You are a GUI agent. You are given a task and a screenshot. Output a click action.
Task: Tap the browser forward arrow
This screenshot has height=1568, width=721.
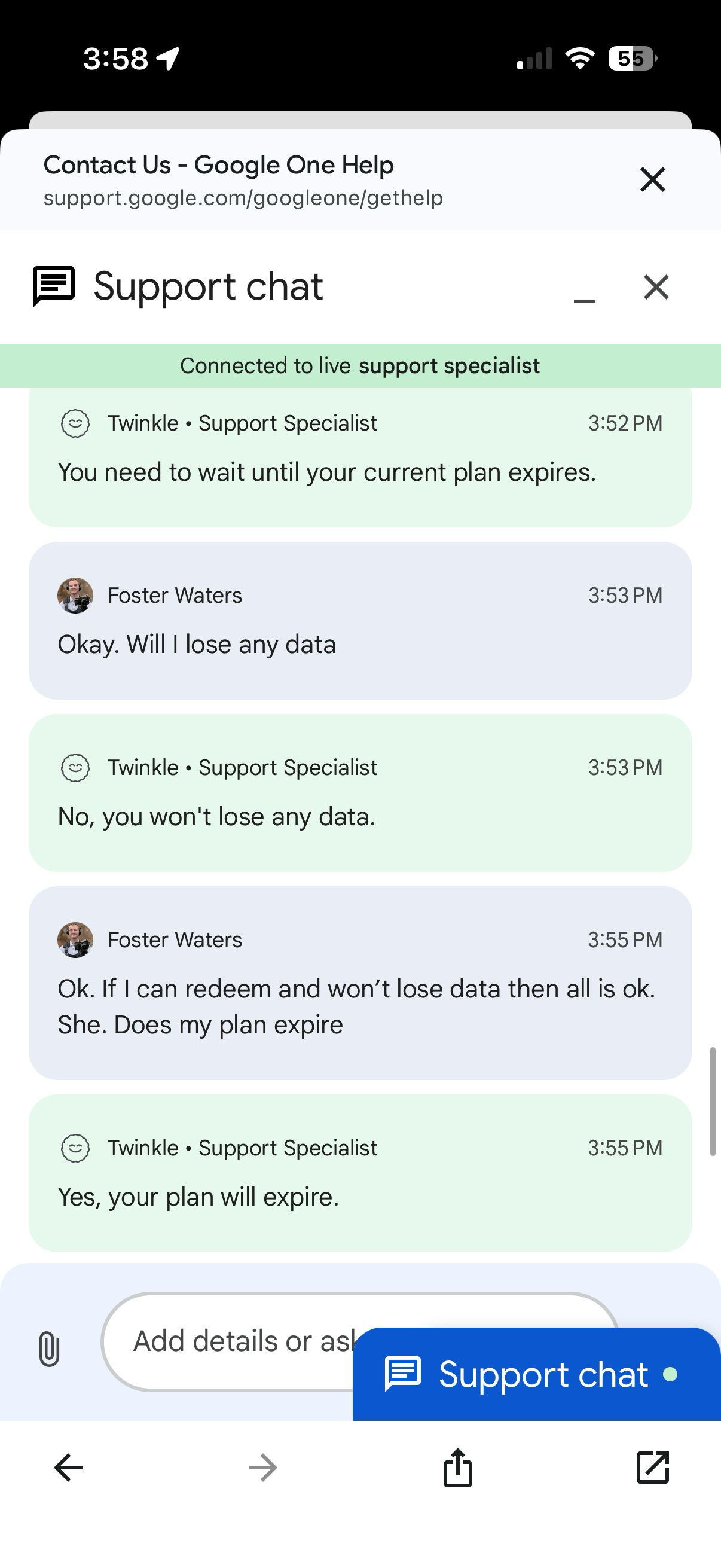(263, 1468)
